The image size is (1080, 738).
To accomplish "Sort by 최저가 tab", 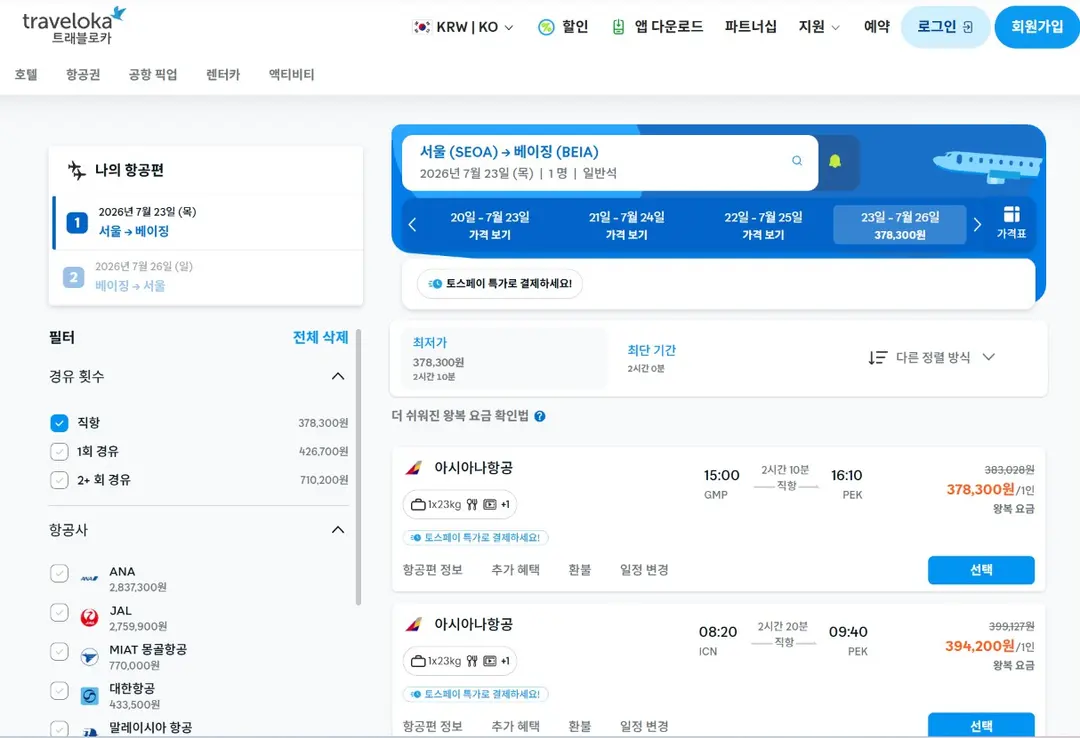I will 505,359.
